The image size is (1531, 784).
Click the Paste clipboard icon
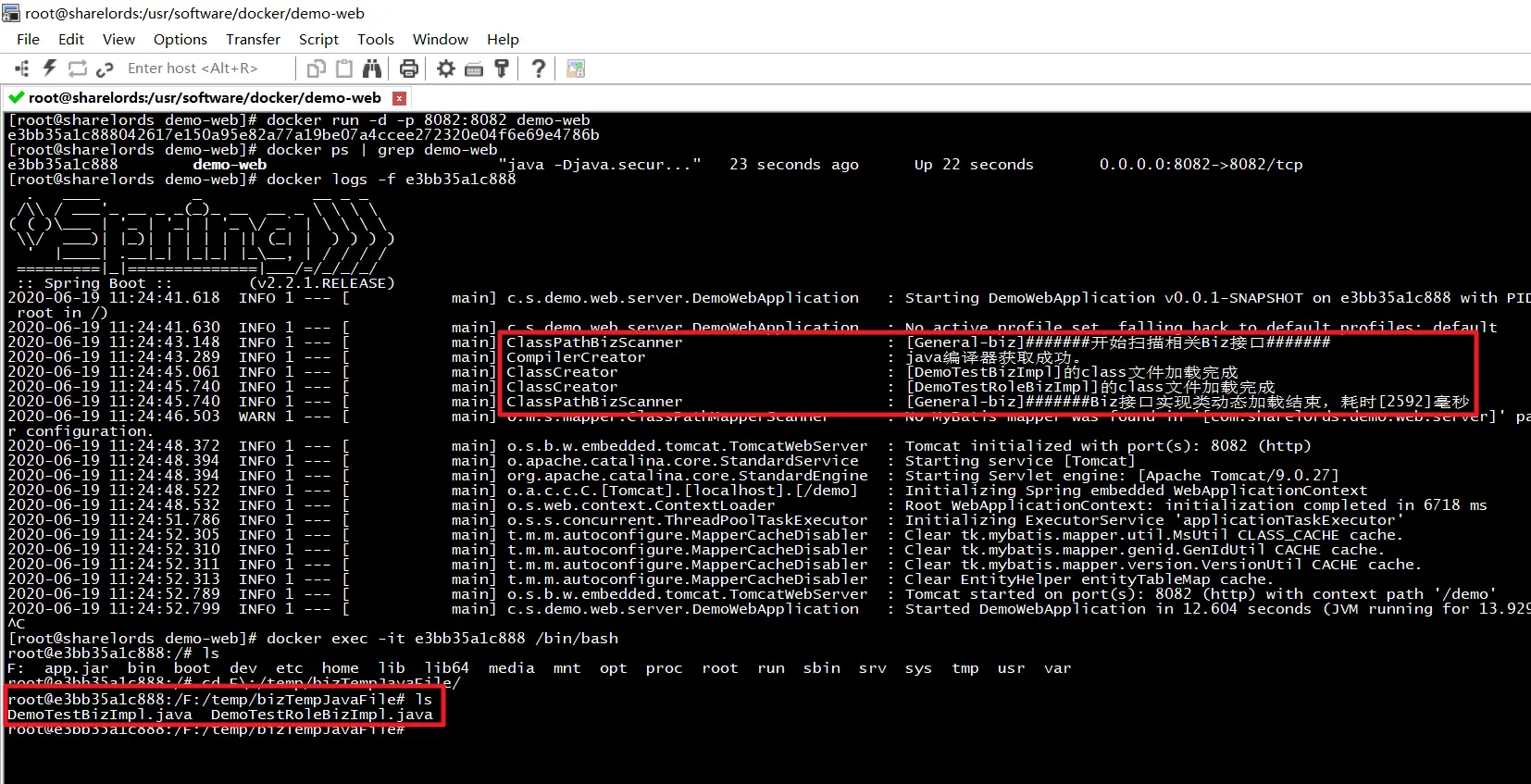(x=344, y=68)
